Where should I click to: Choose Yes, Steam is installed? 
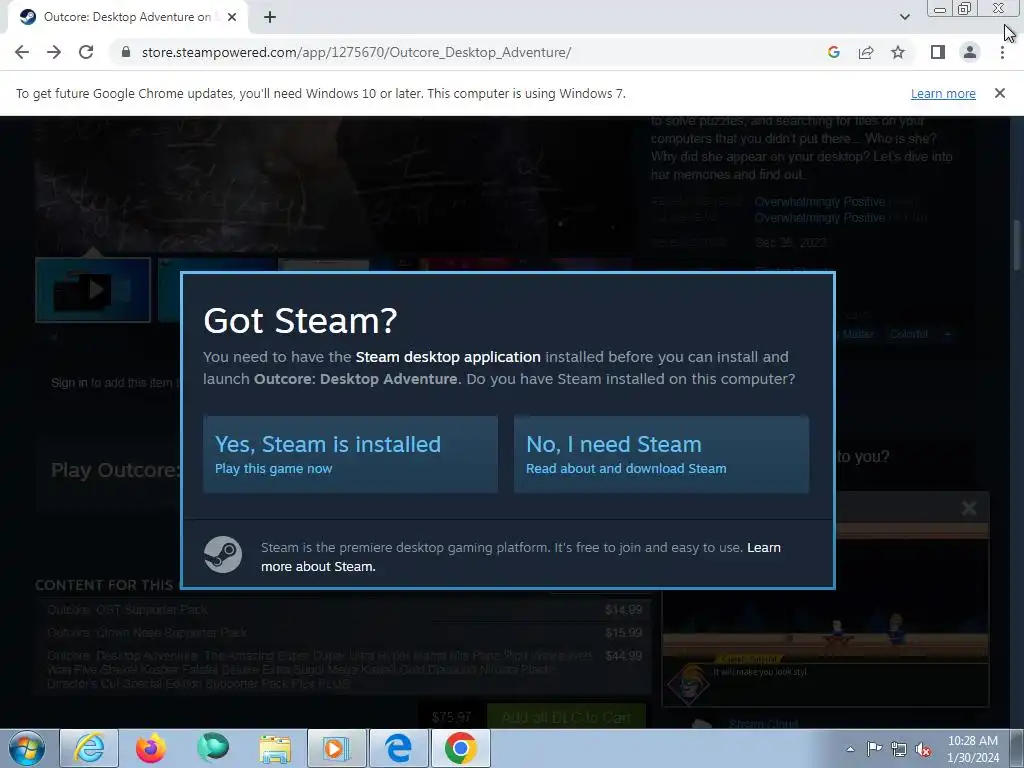[350, 455]
